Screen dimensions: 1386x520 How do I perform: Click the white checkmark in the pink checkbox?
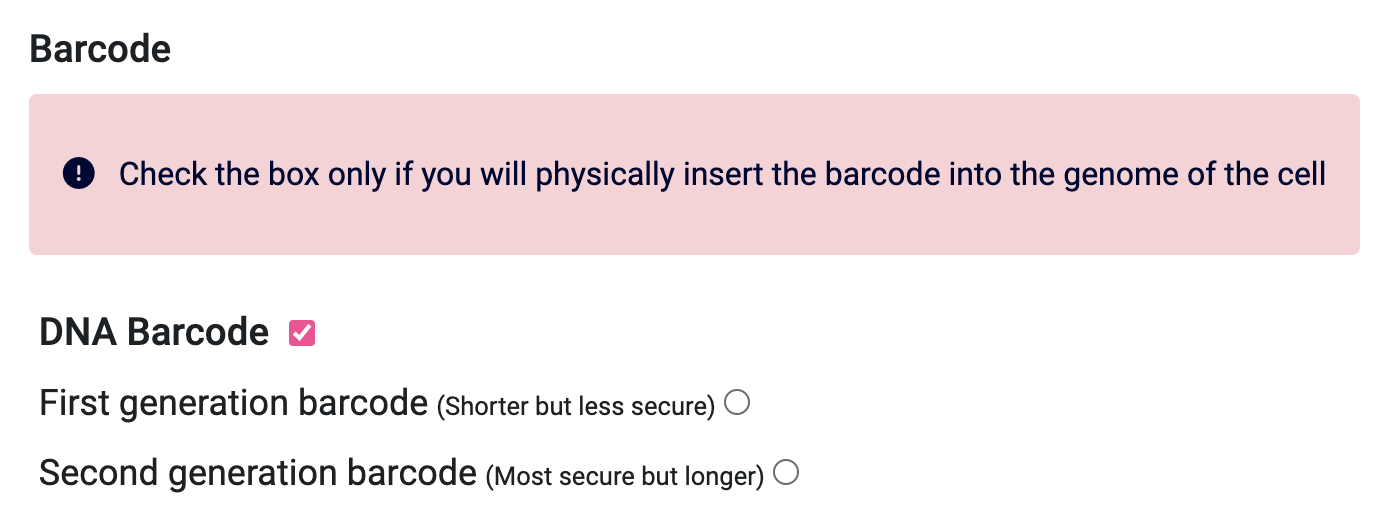[302, 333]
